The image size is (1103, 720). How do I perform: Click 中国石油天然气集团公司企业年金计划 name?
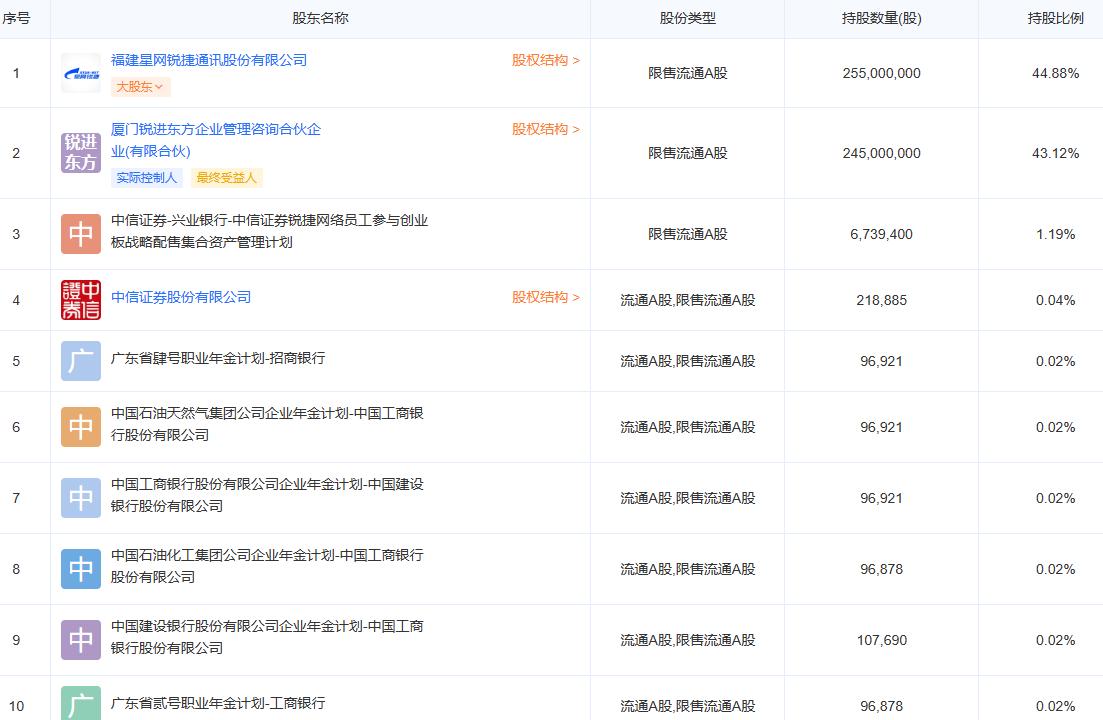pos(267,424)
